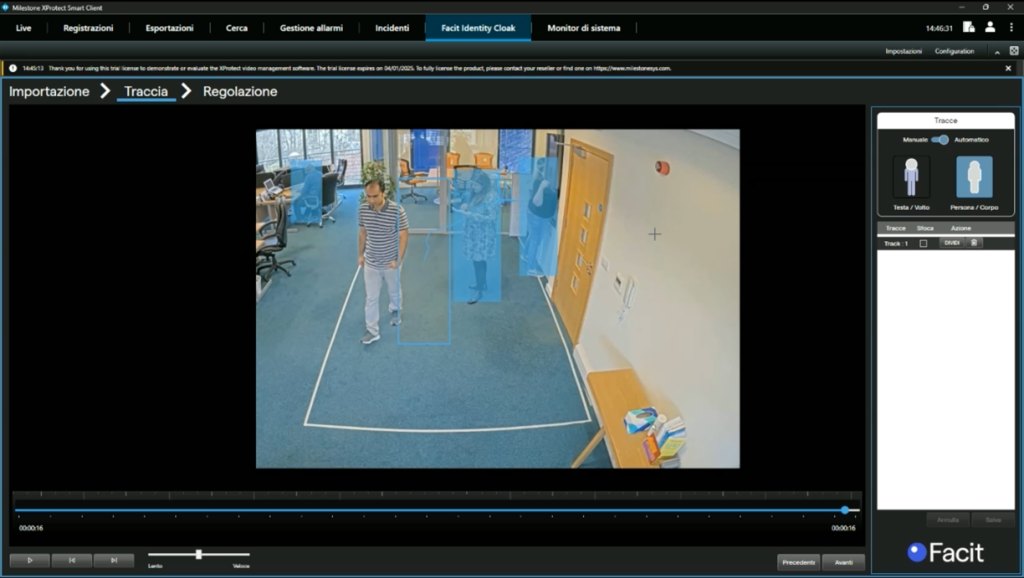The height and width of the screenshot is (578, 1024).
Task: Select the Testa / Volto tracking icon
Action: click(x=911, y=176)
